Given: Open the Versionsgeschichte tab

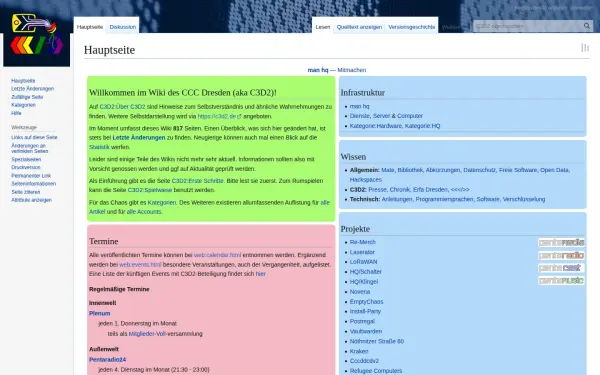Looking at the screenshot, I should (412, 27).
